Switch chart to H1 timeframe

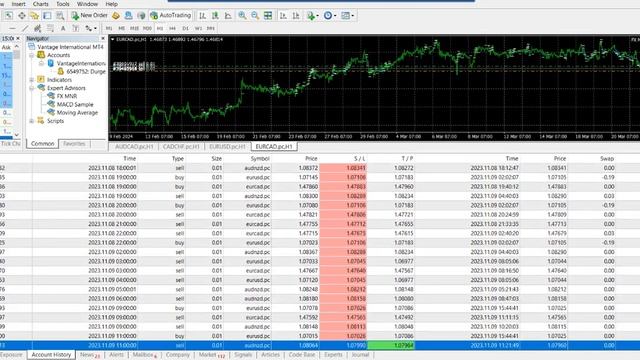(x=160, y=28)
